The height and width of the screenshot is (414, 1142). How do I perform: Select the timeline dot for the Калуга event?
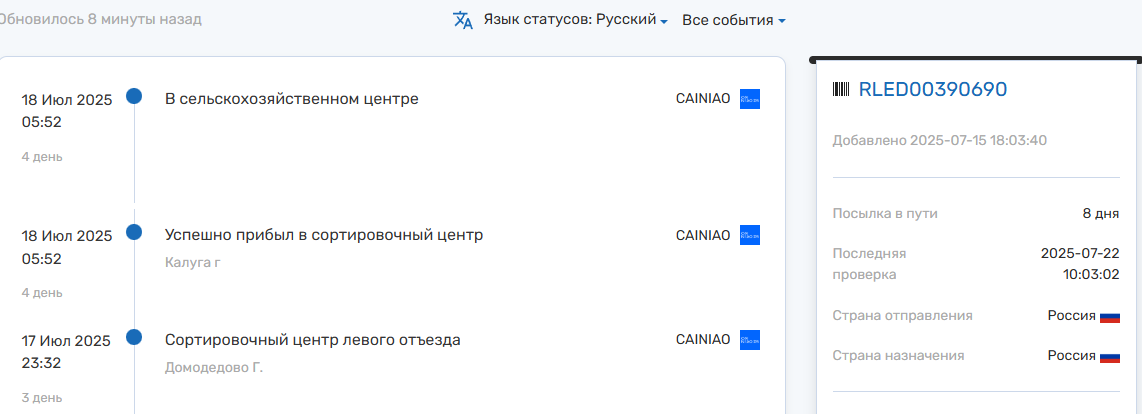(x=134, y=232)
